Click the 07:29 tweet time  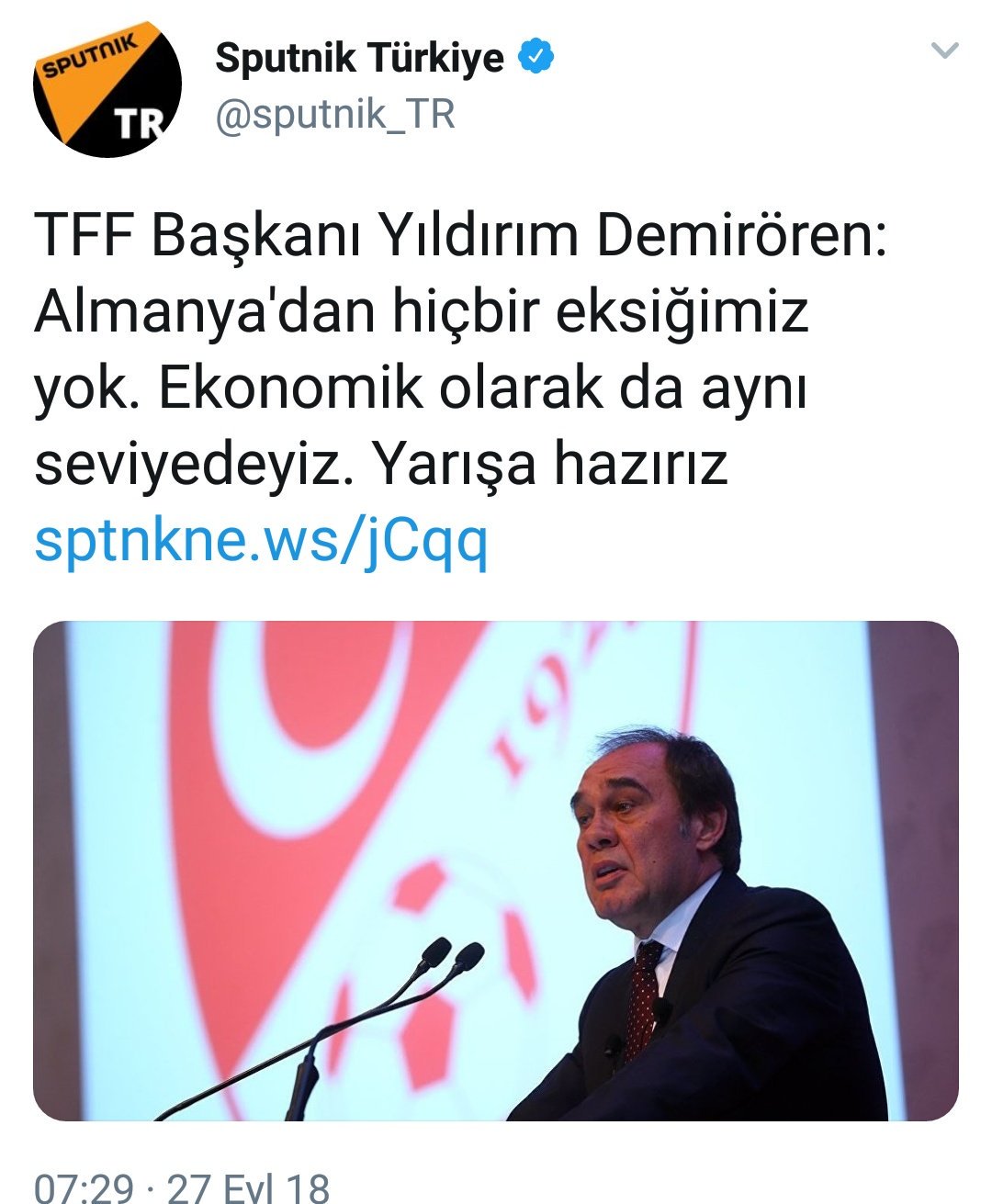(84, 1187)
